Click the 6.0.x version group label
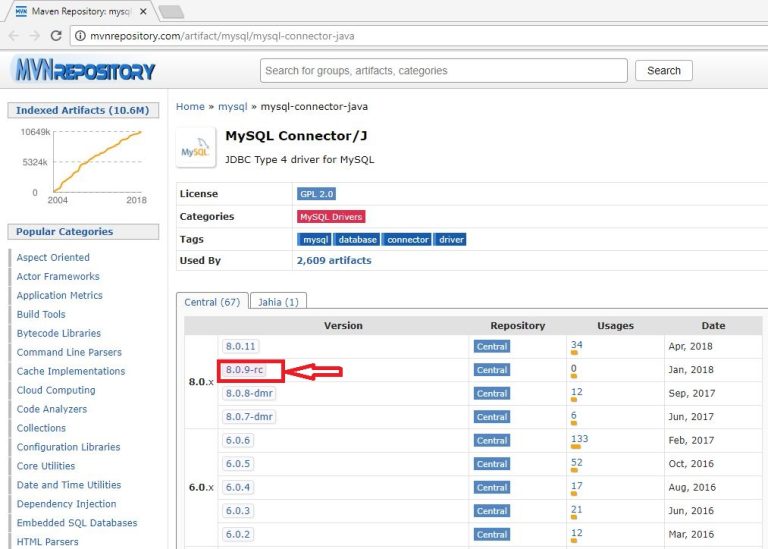The width and height of the screenshot is (768, 549). click(201, 487)
